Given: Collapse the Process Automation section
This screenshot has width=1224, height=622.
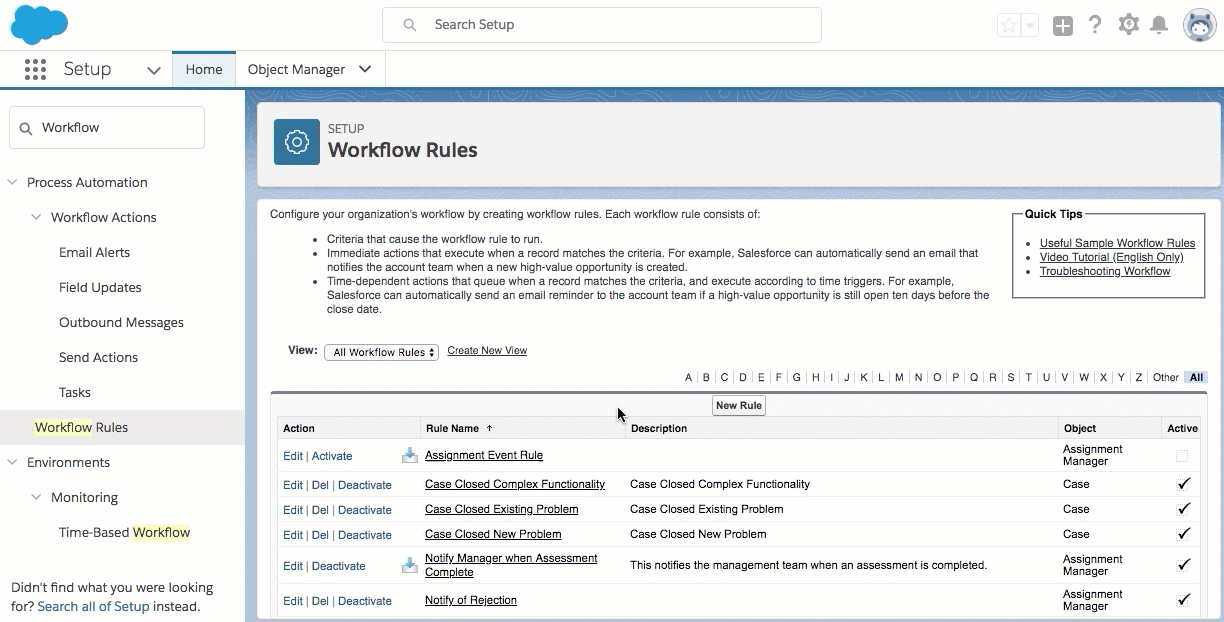Looking at the screenshot, I should coord(12,182).
